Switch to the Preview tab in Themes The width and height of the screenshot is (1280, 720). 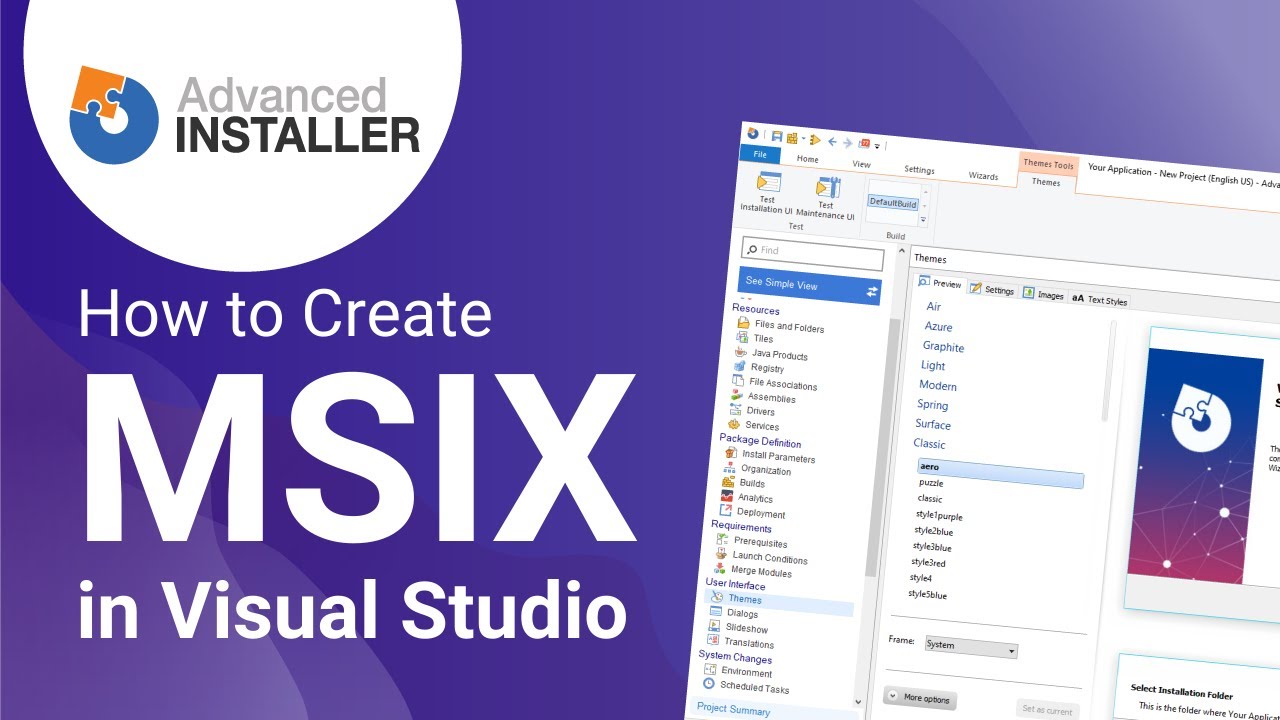click(x=940, y=283)
